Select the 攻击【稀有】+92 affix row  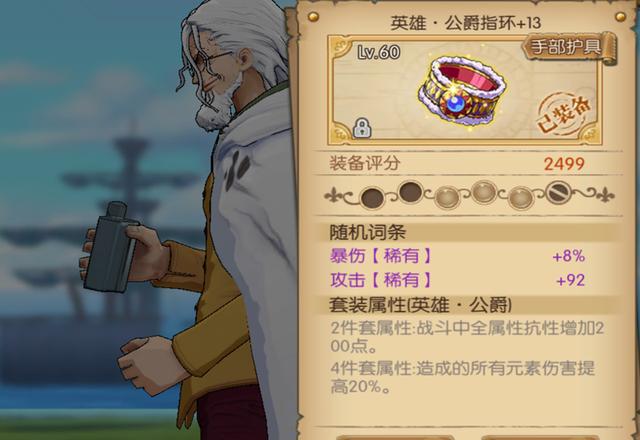(458, 280)
